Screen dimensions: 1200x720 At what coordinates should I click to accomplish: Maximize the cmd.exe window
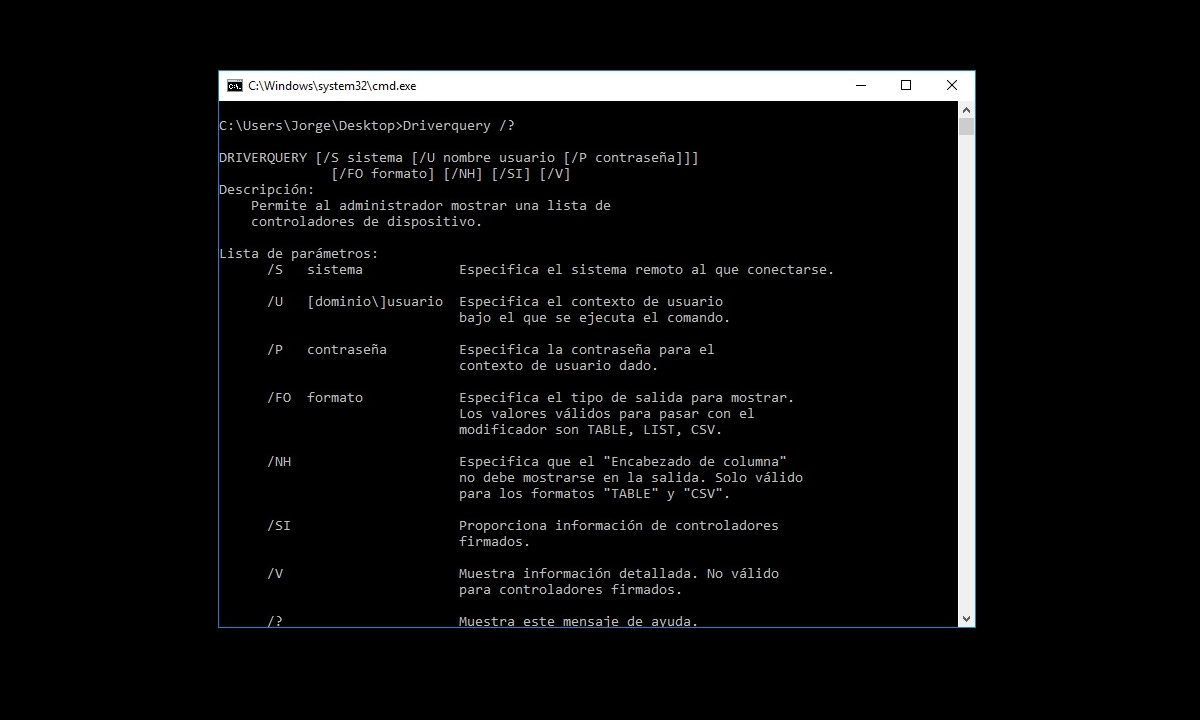(x=906, y=86)
